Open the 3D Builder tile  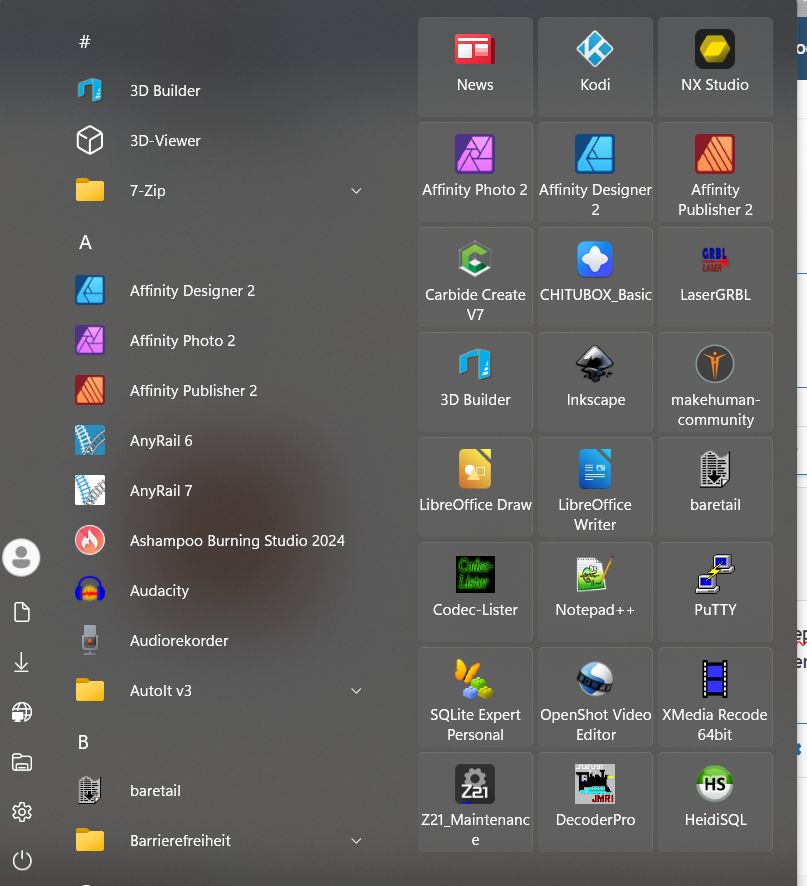click(475, 382)
